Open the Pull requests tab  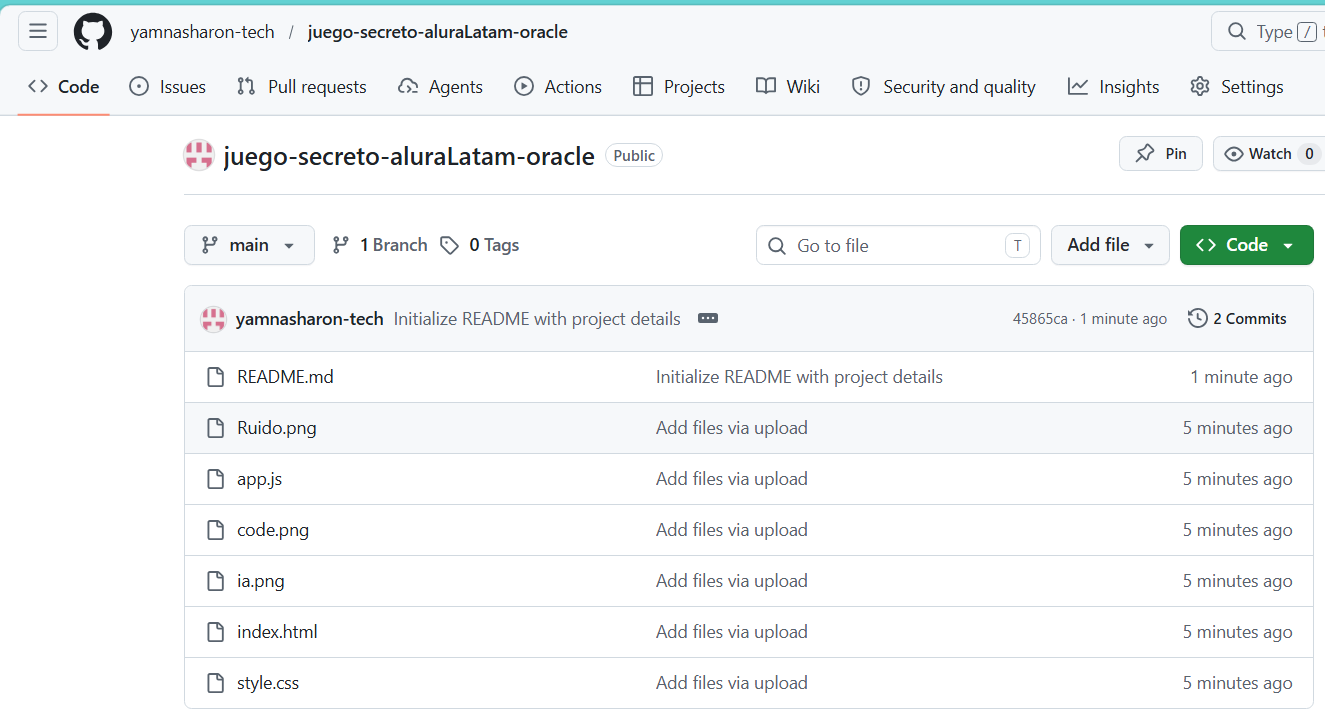[x=301, y=87]
